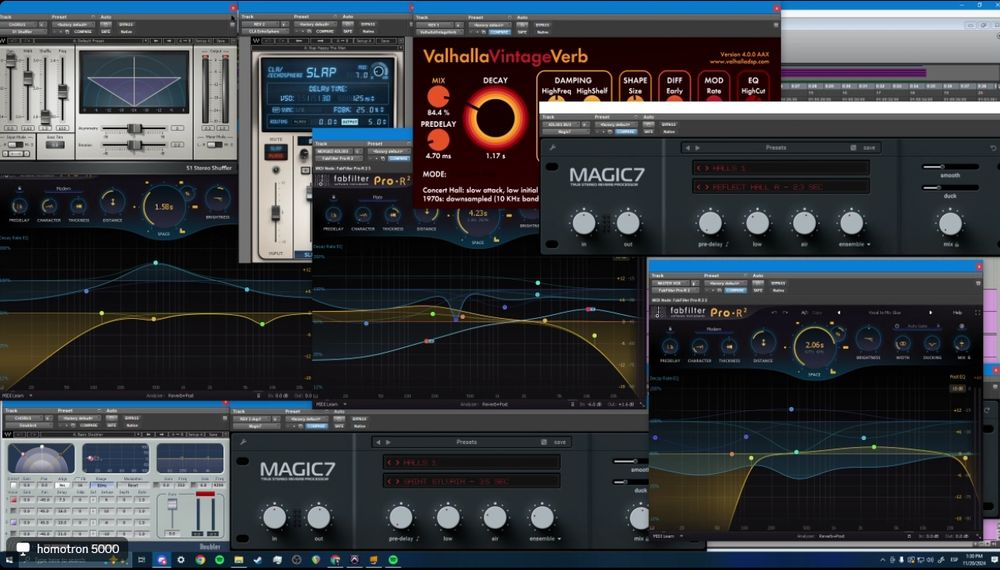Click revert arrow icon in upper Magic7
The width and height of the screenshot is (1000, 570).
[993, 148]
